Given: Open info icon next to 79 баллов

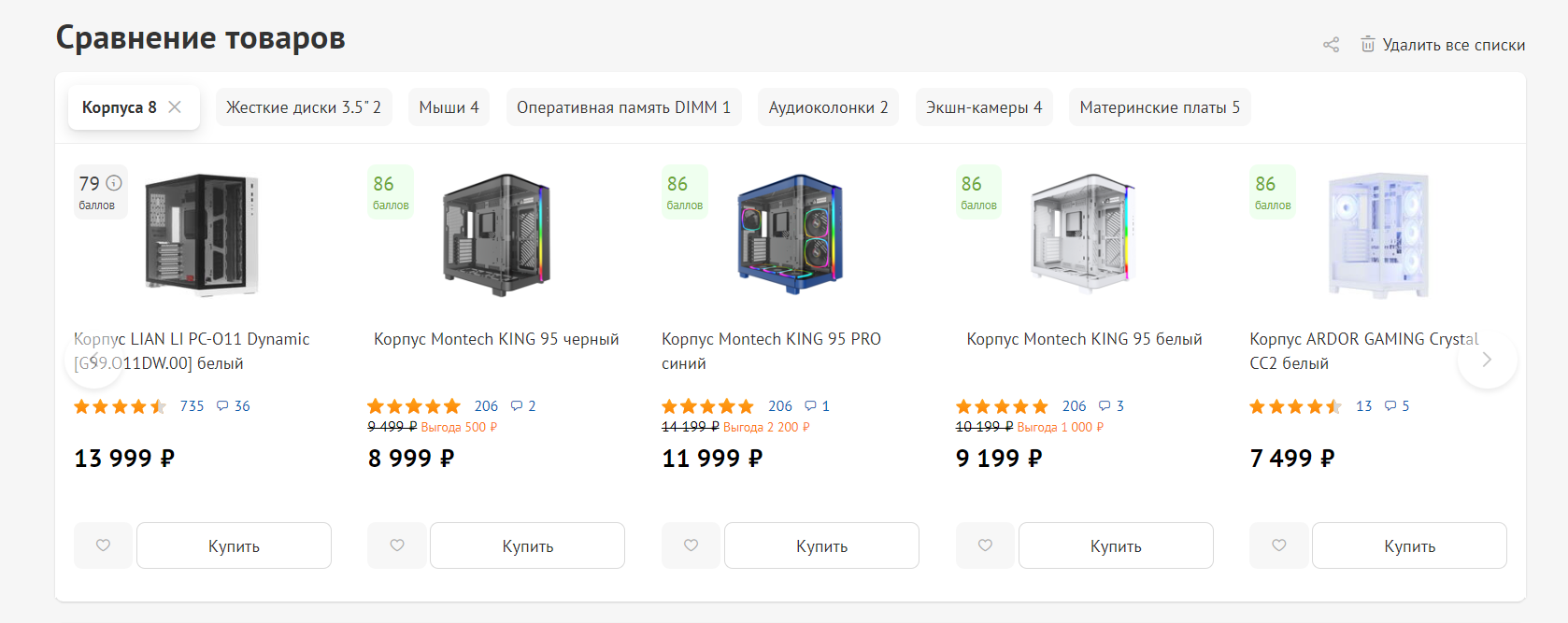Looking at the screenshot, I should click(x=114, y=183).
